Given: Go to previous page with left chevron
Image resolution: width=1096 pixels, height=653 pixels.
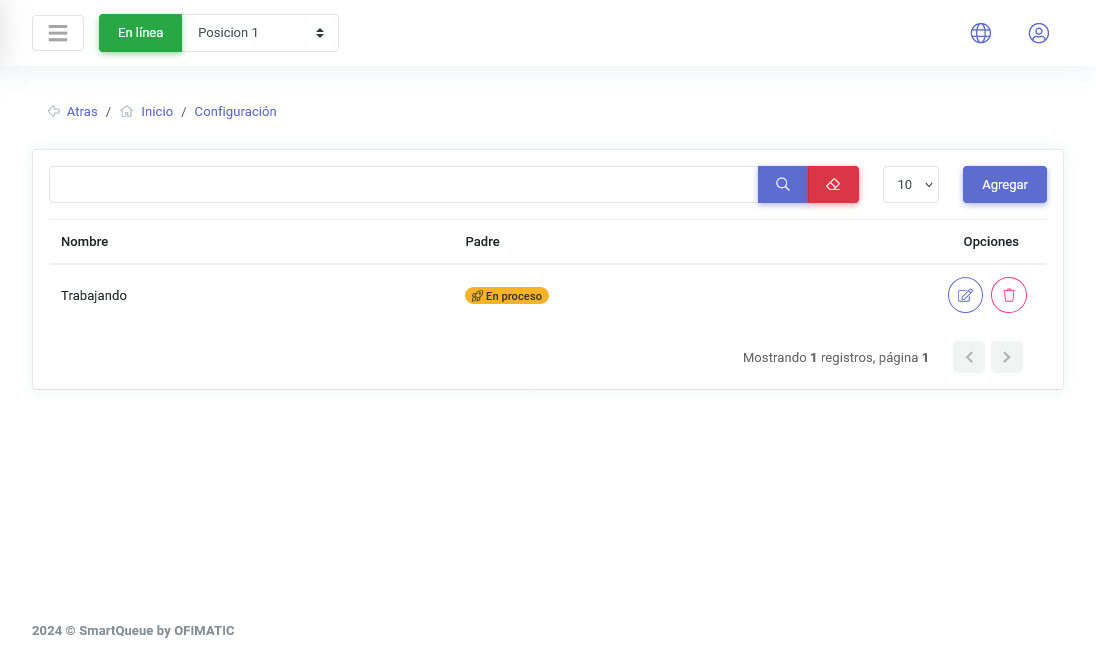Looking at the screenshot, I should pos(969,357).
